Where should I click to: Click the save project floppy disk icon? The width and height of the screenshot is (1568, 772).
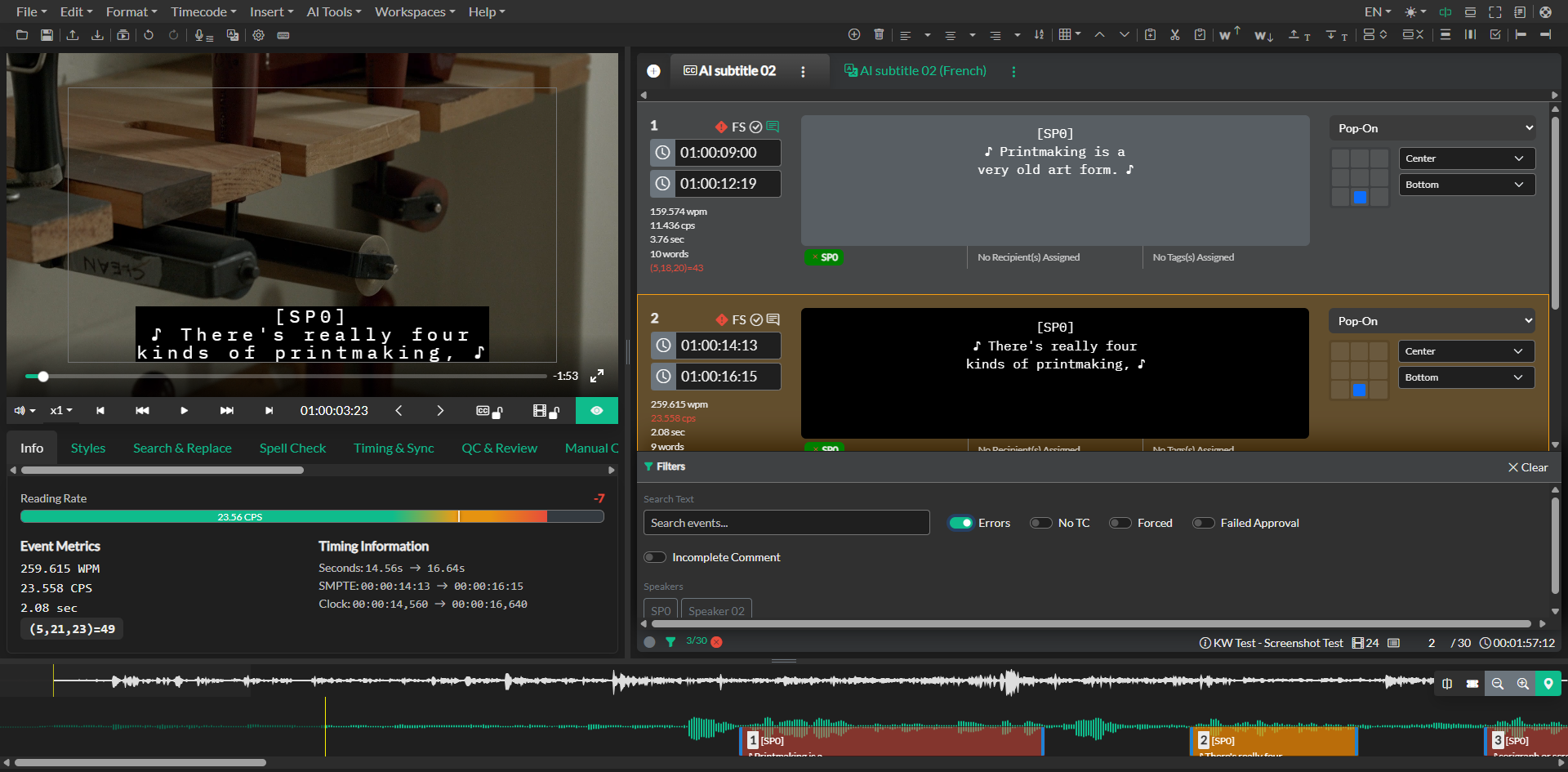pyautogui.click(x=47, y=35)
